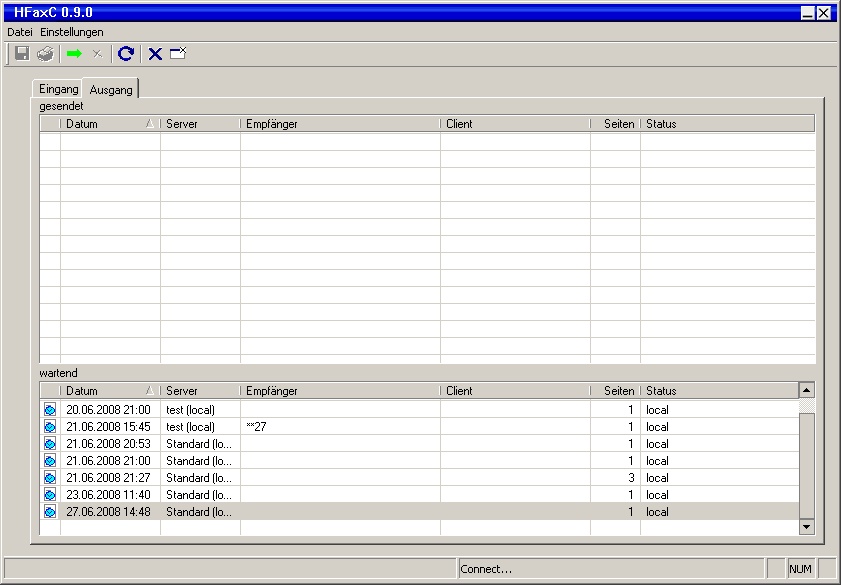The image size is (841, 585).
Task: Click fax icon of 20.06.2008 21:00 row
Action: click(x=50, y=410)
